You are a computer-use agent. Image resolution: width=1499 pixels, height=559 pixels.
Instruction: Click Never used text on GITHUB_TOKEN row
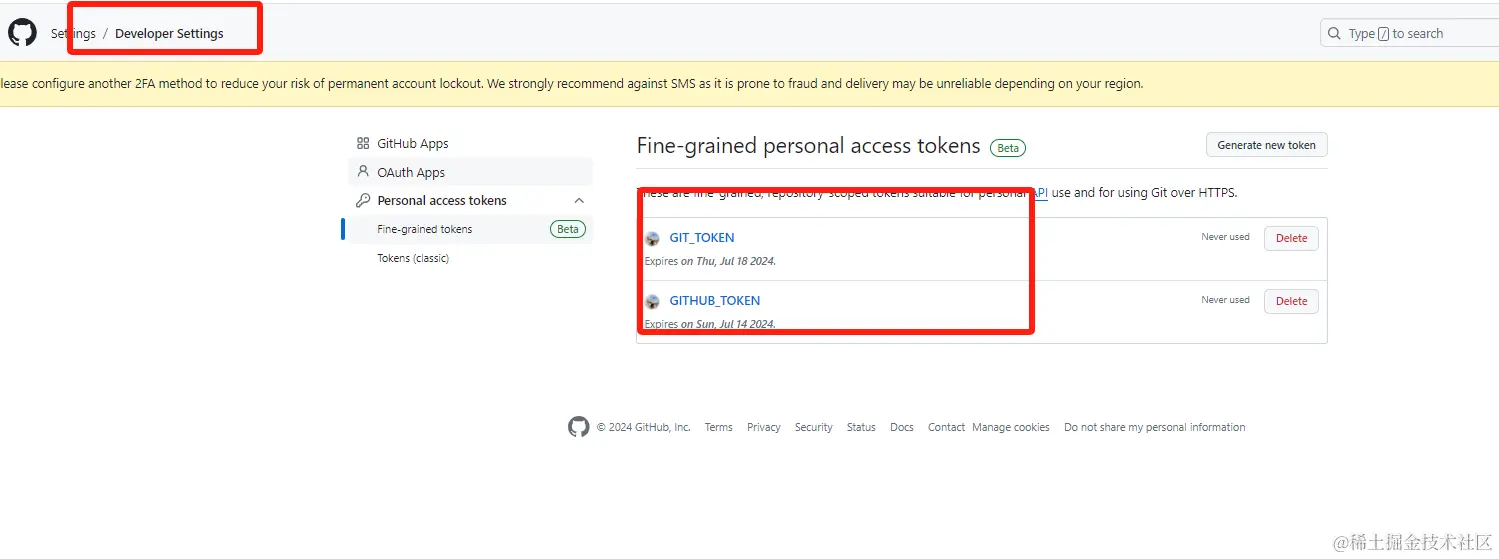click(x=1225, y=300)
